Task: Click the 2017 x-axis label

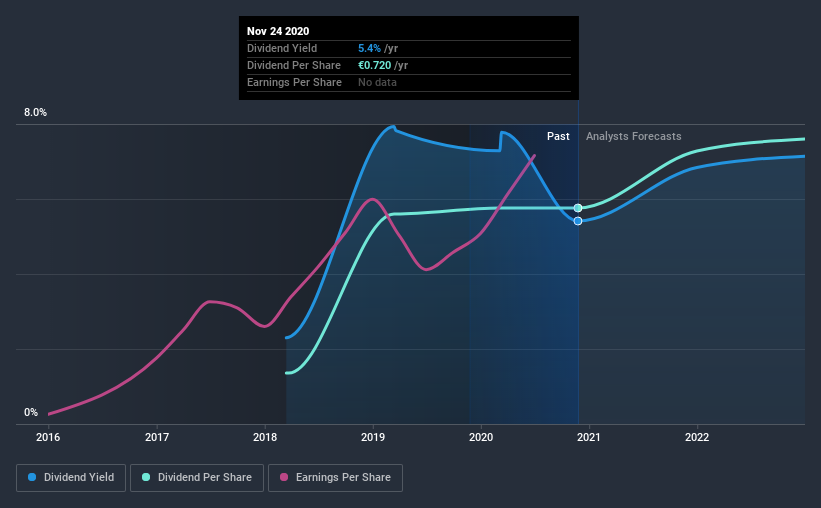Action: pos(157,437)
